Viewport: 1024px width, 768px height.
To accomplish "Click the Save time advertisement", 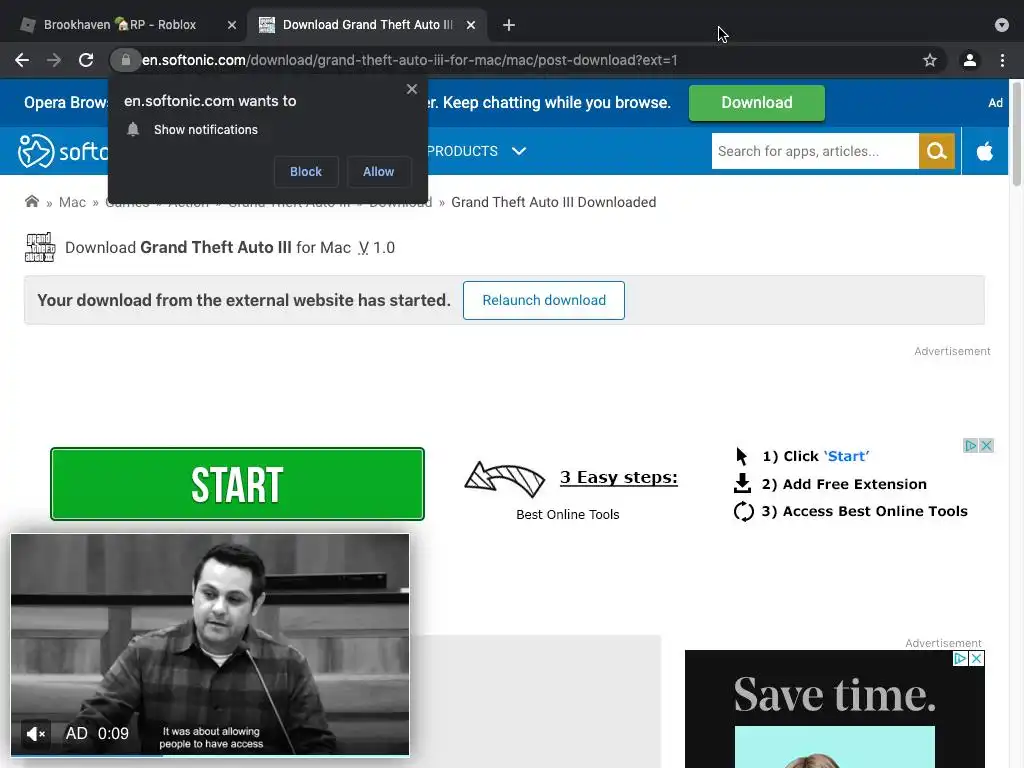I will tap(835, 709).
